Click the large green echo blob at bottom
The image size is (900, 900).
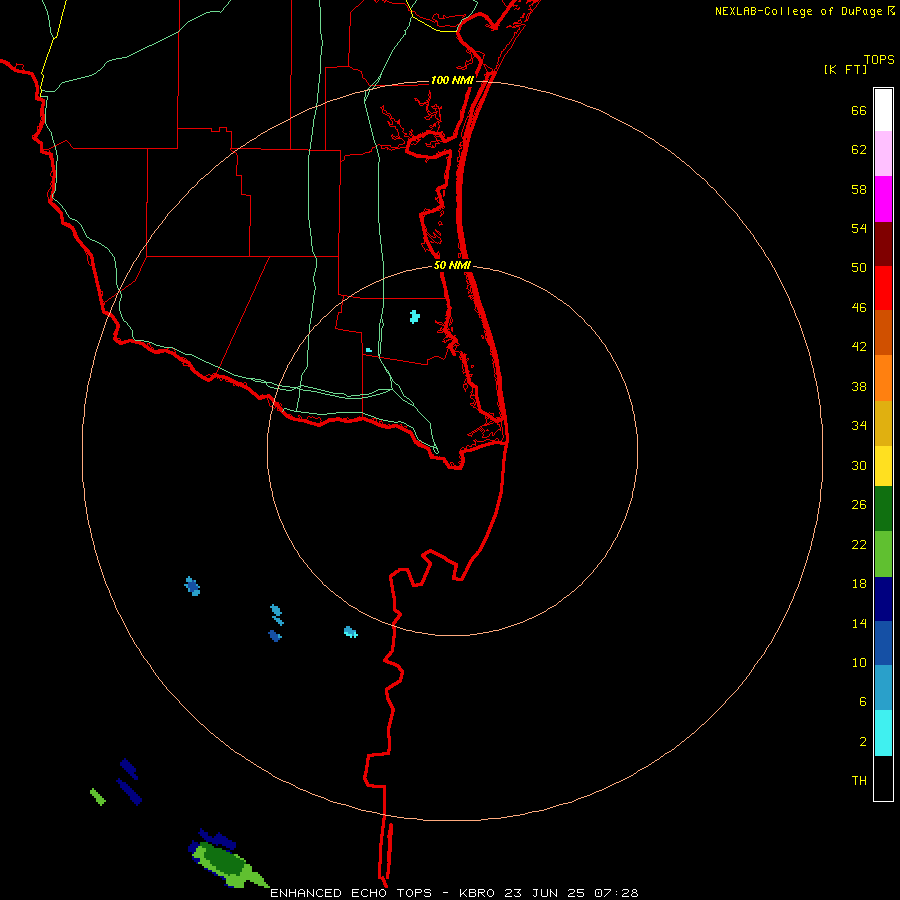(228, 864)
